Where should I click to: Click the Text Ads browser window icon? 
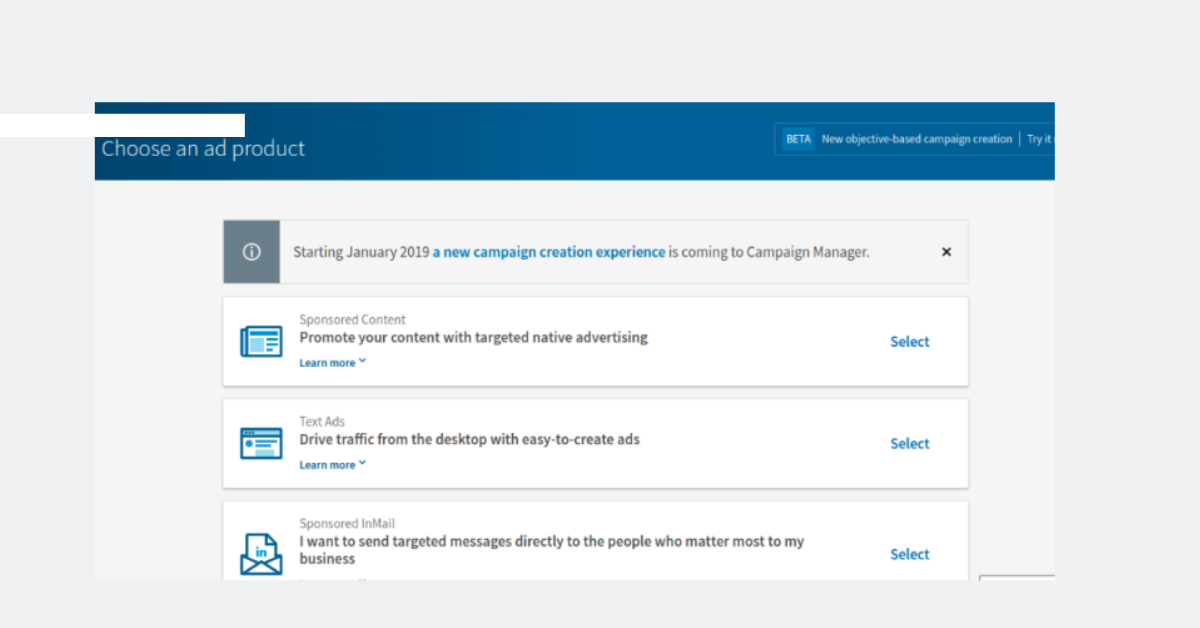pyautogui.click(x=261, y=444)
